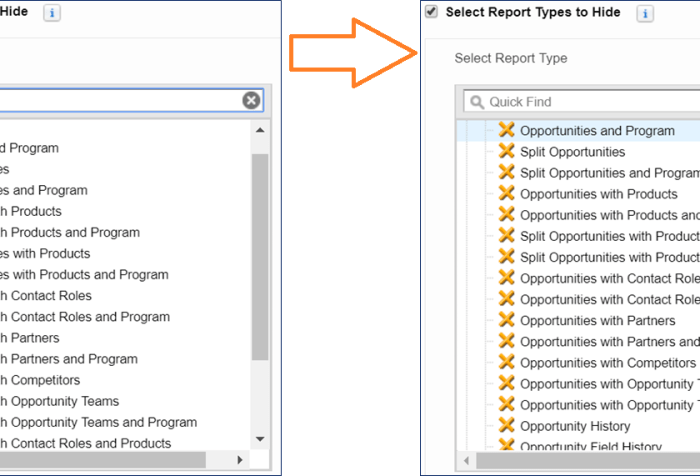Screen dimensions: 700x476
Task: Click the X icon beside Opportunity History
Action: tap(506, 426)
